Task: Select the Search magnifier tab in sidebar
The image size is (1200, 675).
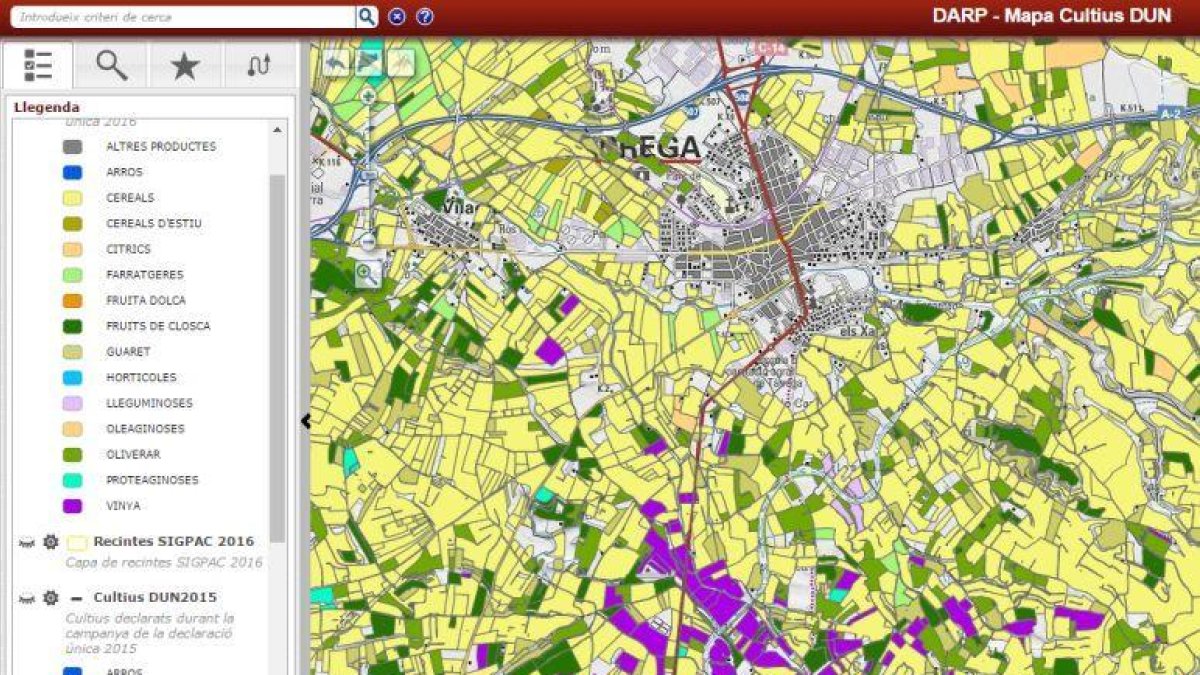Action: click(x=113, y=63)
